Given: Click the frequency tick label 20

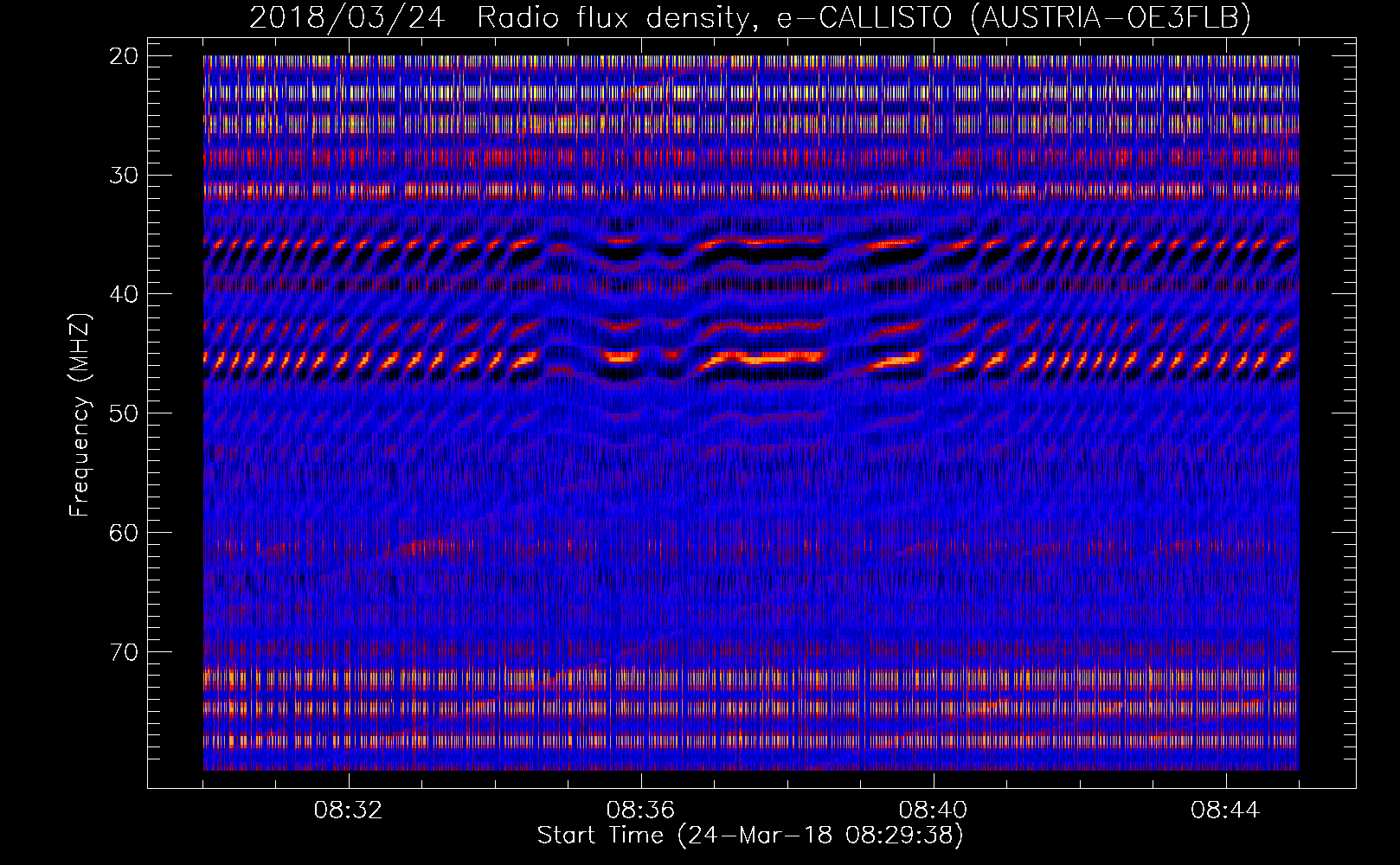Looking at the screenshot, I should pyautogui.click(x=125, y=56).
